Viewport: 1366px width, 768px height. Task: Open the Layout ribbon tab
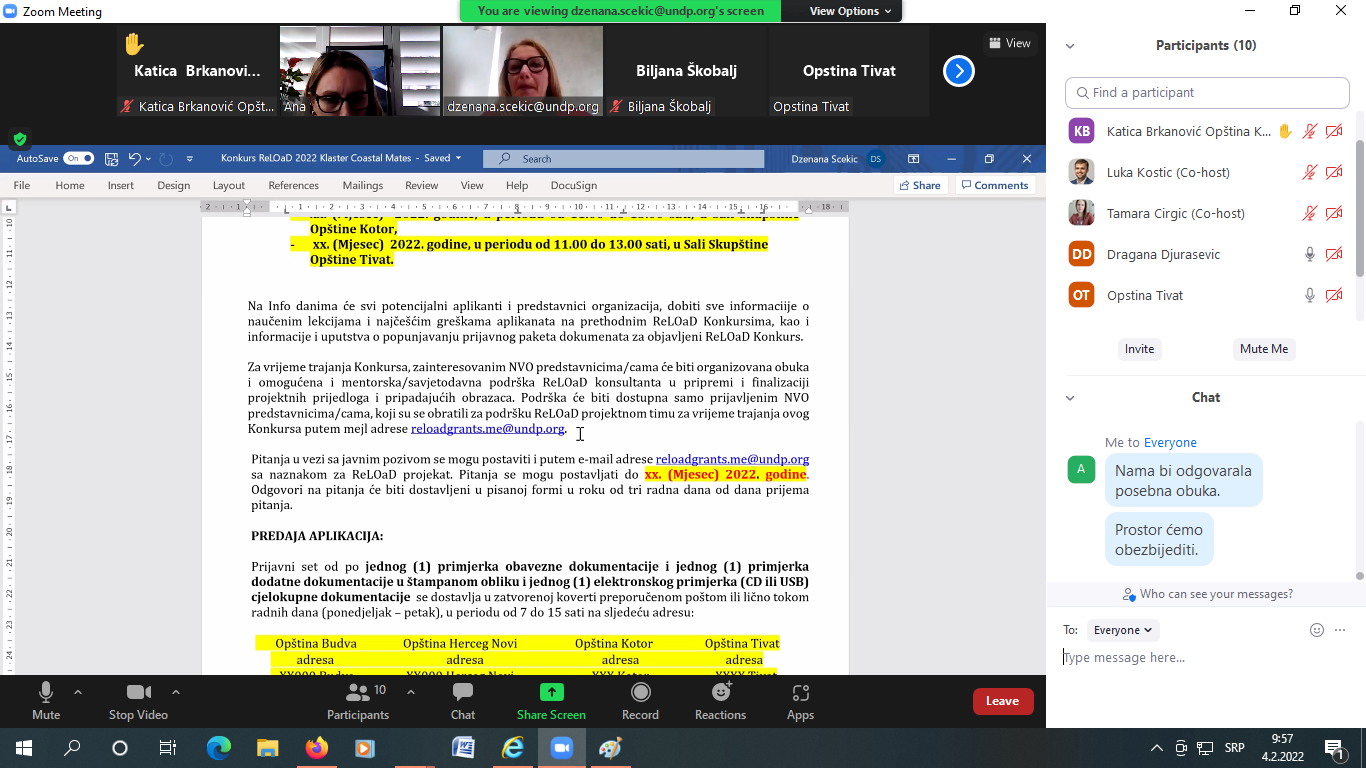point(229,185)
